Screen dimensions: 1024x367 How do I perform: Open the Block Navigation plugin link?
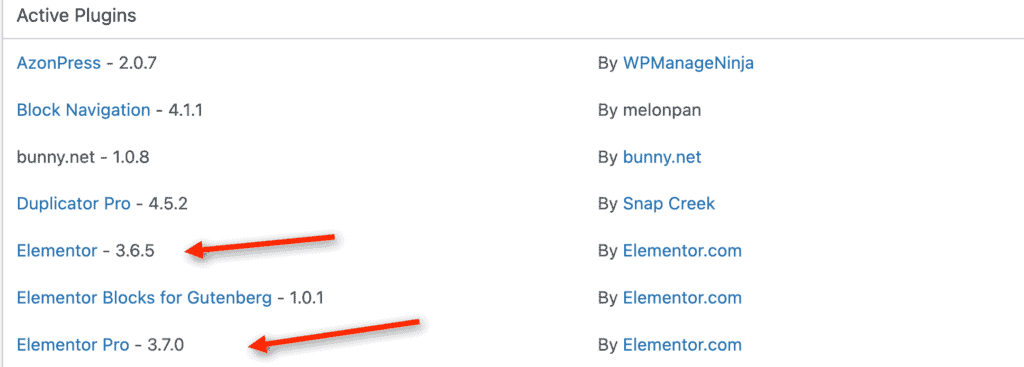pos(84,110)
